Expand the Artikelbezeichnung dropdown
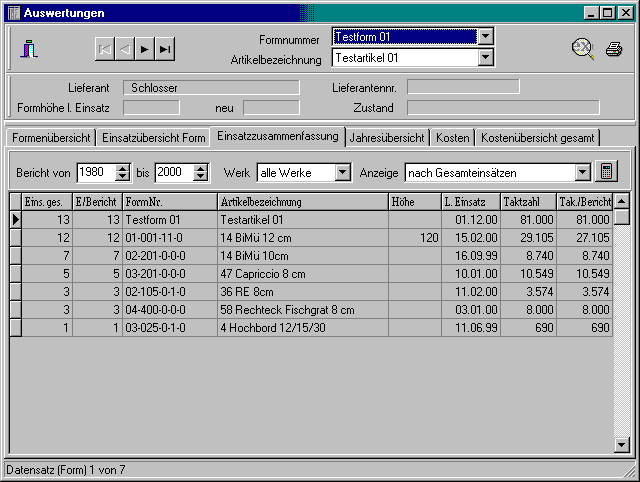This screenshot has height=482, width=640. click(x=486, y=58)
